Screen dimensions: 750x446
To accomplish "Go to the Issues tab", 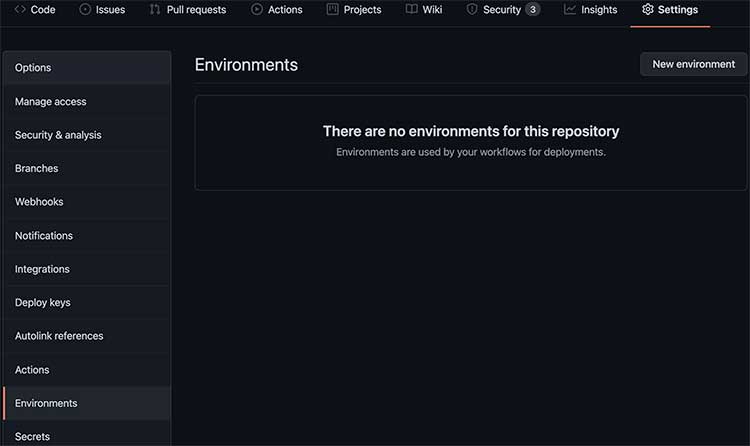I will point(102,10).
